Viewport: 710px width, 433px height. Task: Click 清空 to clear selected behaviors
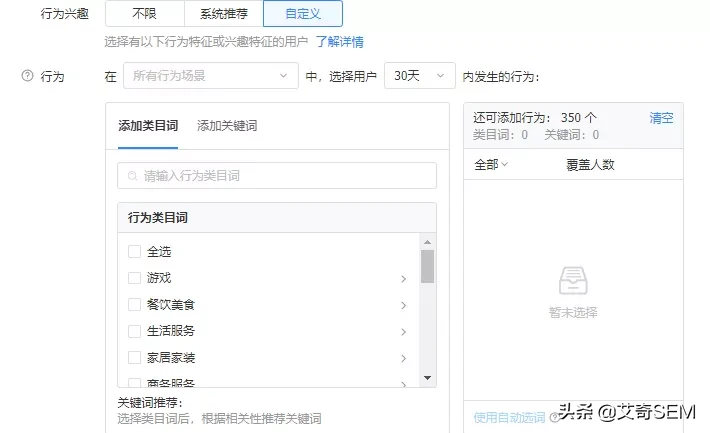coord(661,118)
